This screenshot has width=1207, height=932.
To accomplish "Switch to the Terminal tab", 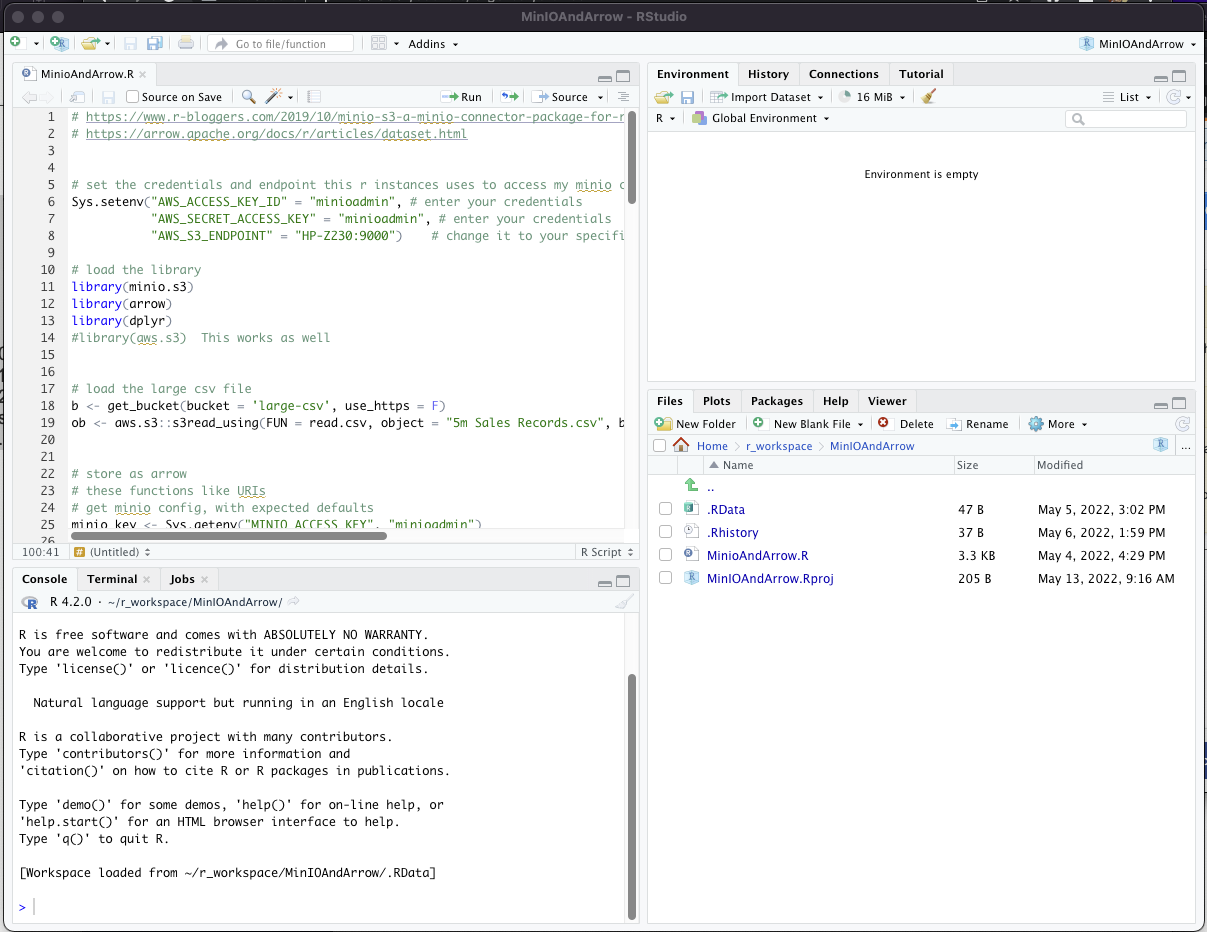I will pos(112,579).
